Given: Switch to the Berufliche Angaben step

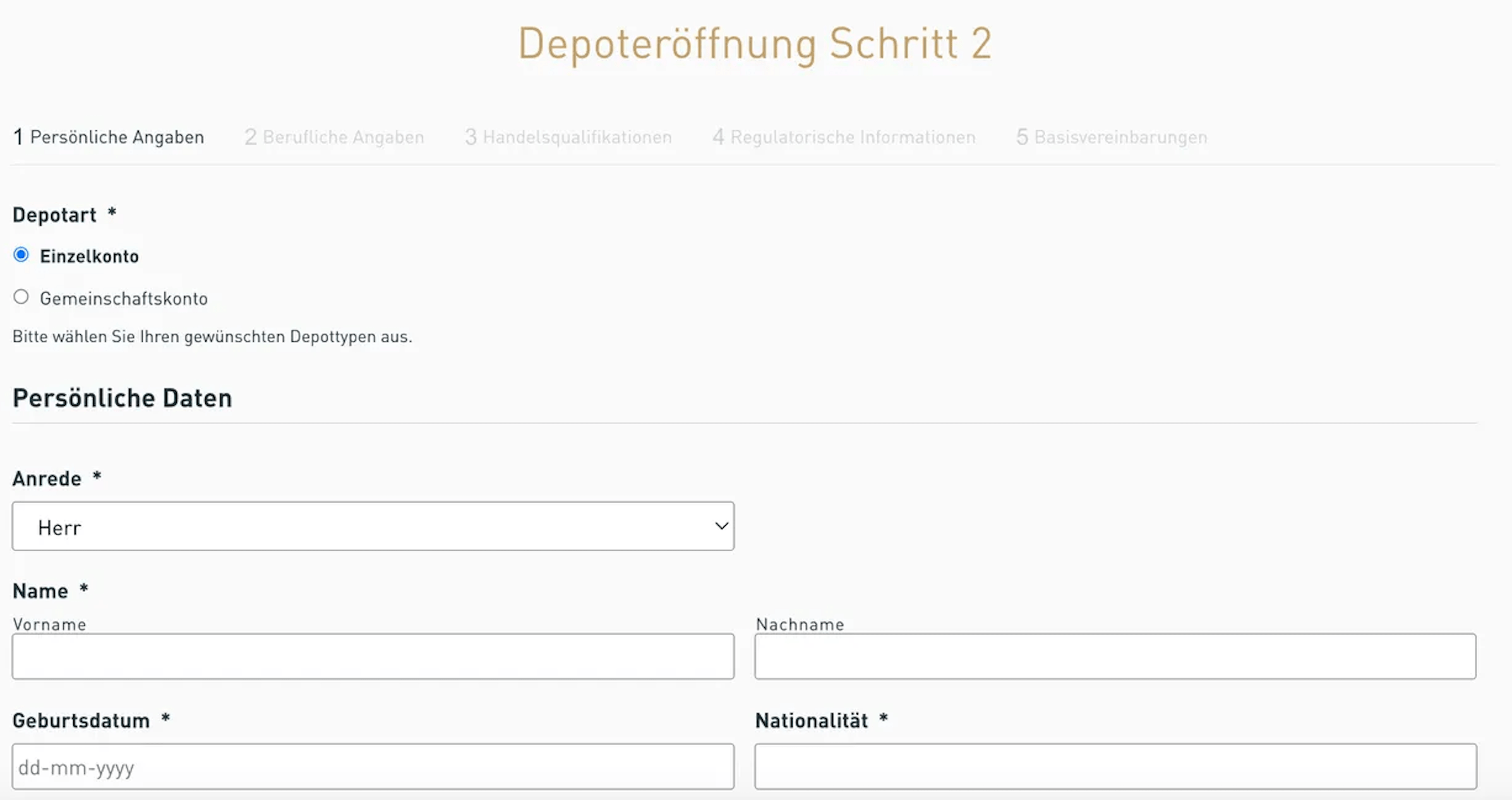Looking at the screenshot, I should 333,136.
